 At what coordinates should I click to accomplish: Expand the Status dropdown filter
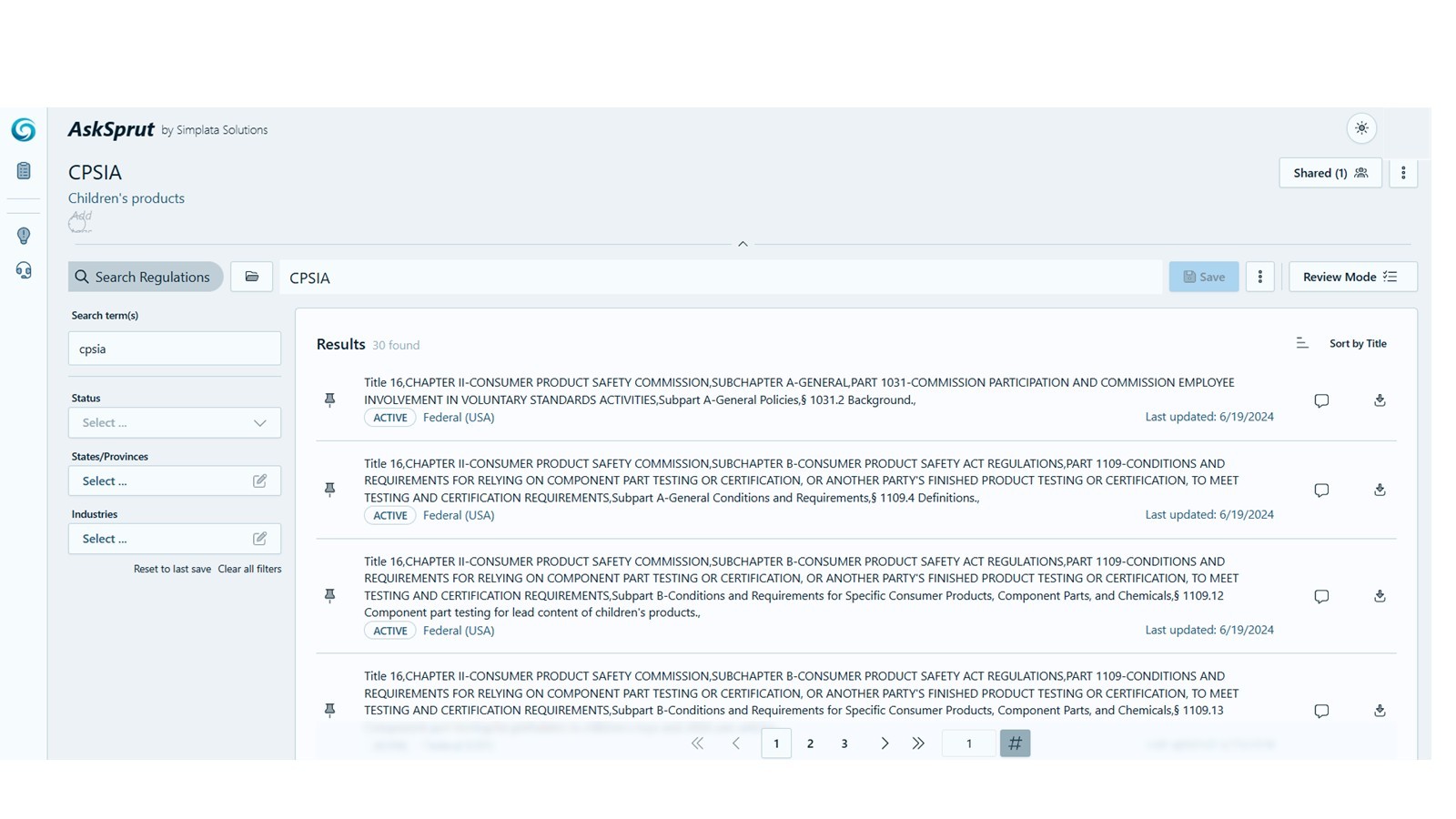click(175, 422)
